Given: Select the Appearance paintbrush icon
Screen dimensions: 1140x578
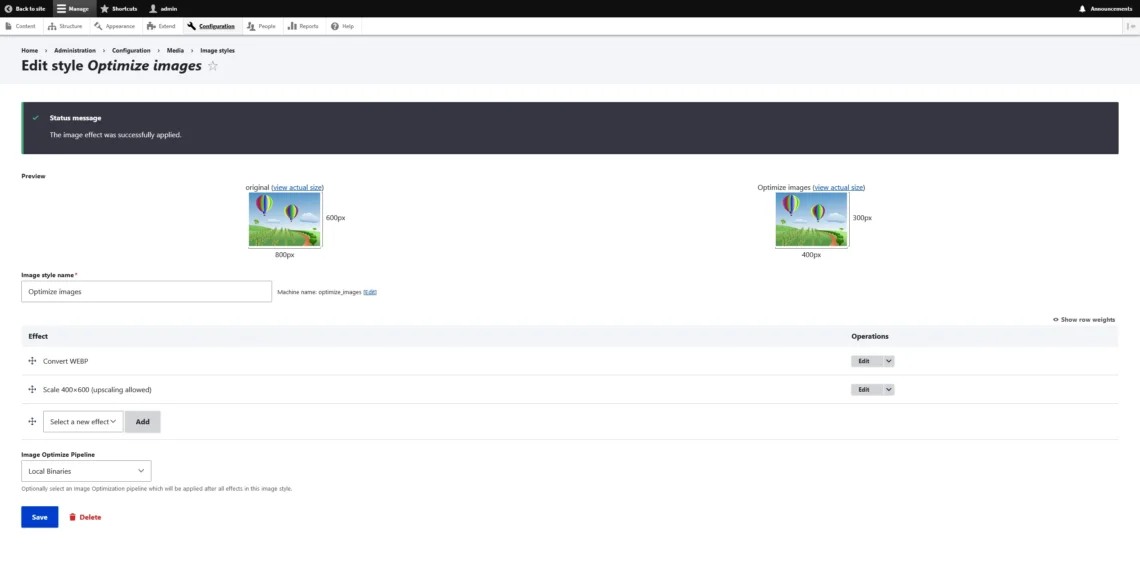Looking at the screenshot, I should click(98, 26).
